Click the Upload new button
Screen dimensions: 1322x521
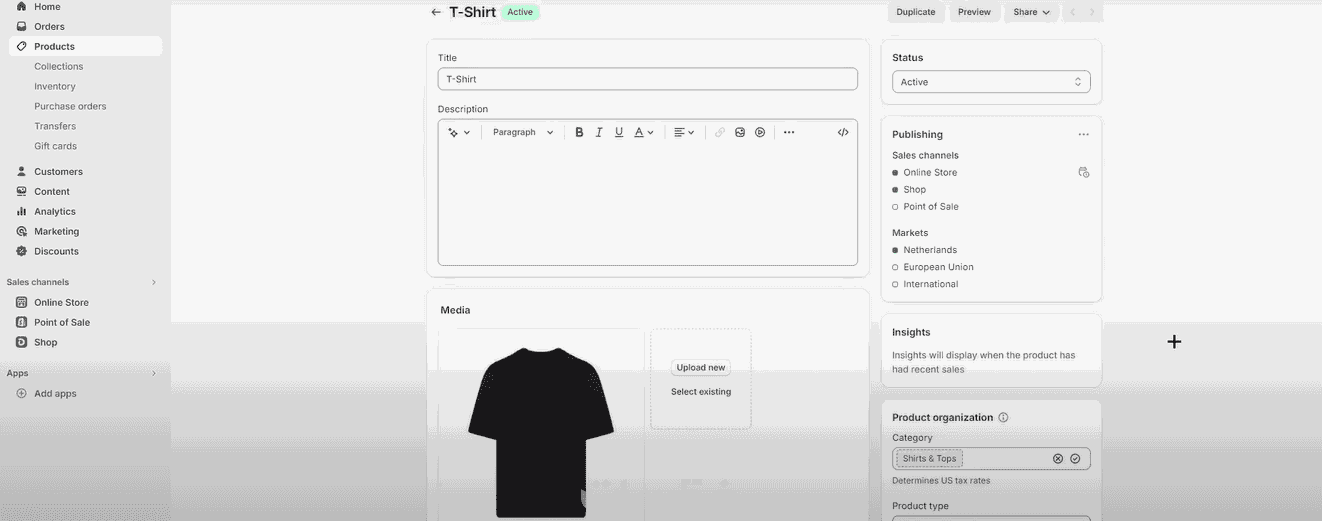tap(701, 367)
